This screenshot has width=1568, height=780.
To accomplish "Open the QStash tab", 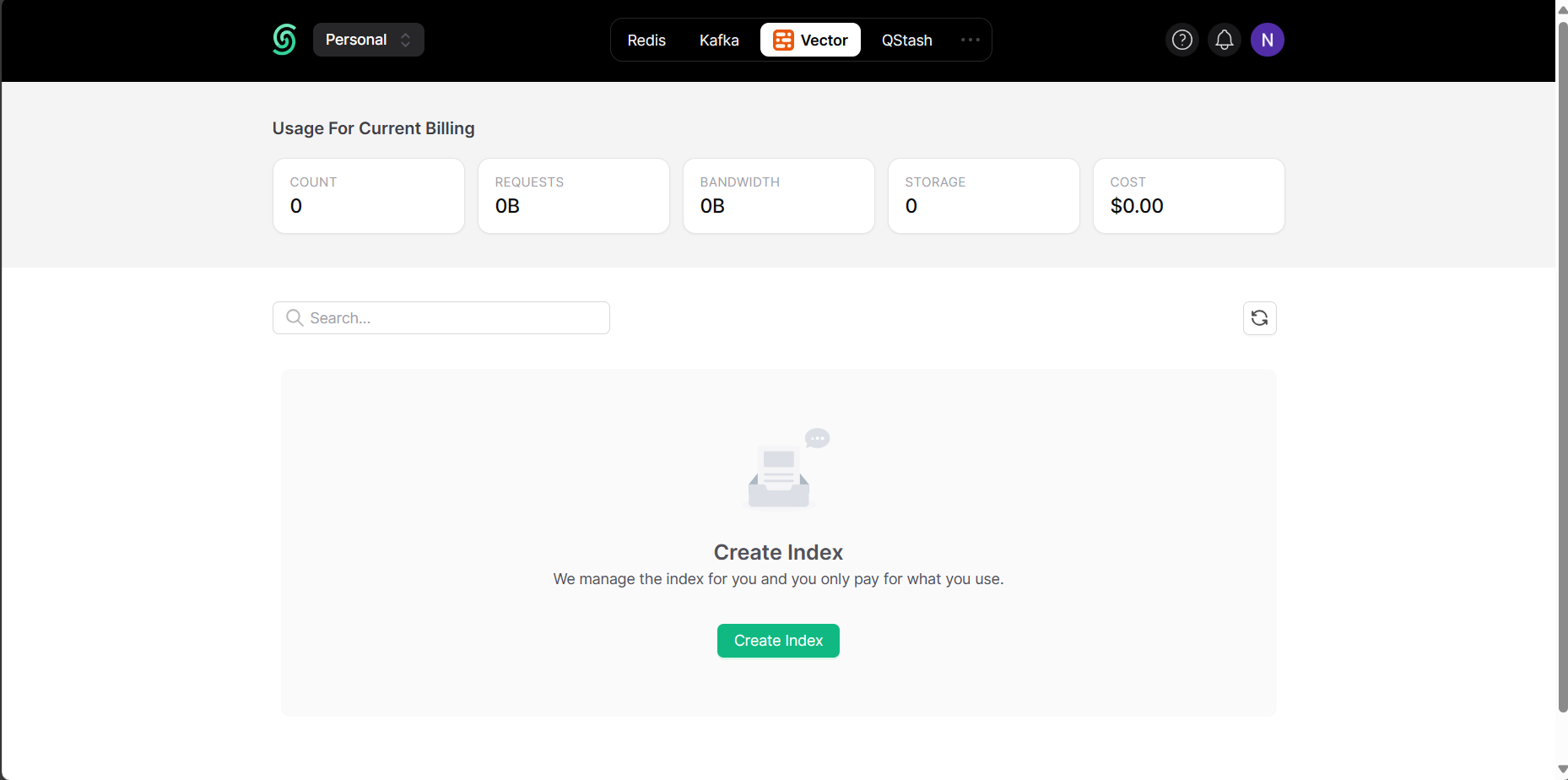I will point(906,41).
